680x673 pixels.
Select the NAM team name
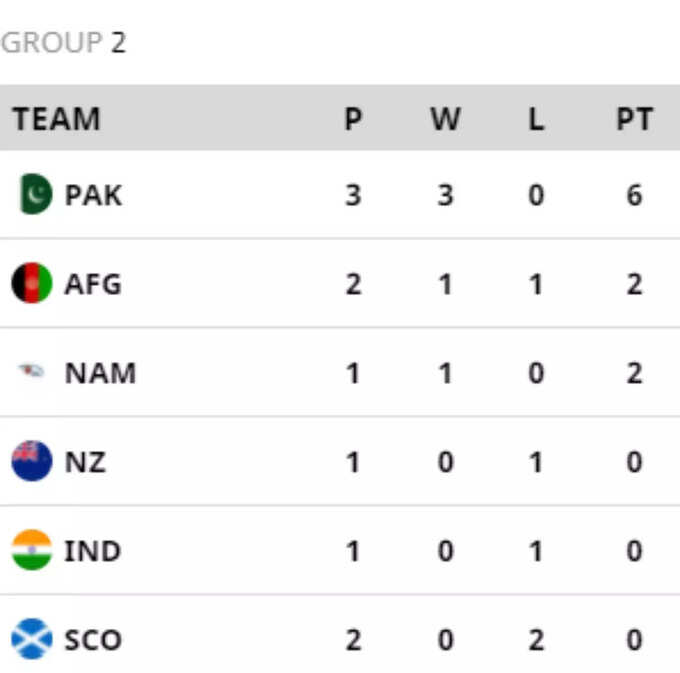[x=100, y=373]
